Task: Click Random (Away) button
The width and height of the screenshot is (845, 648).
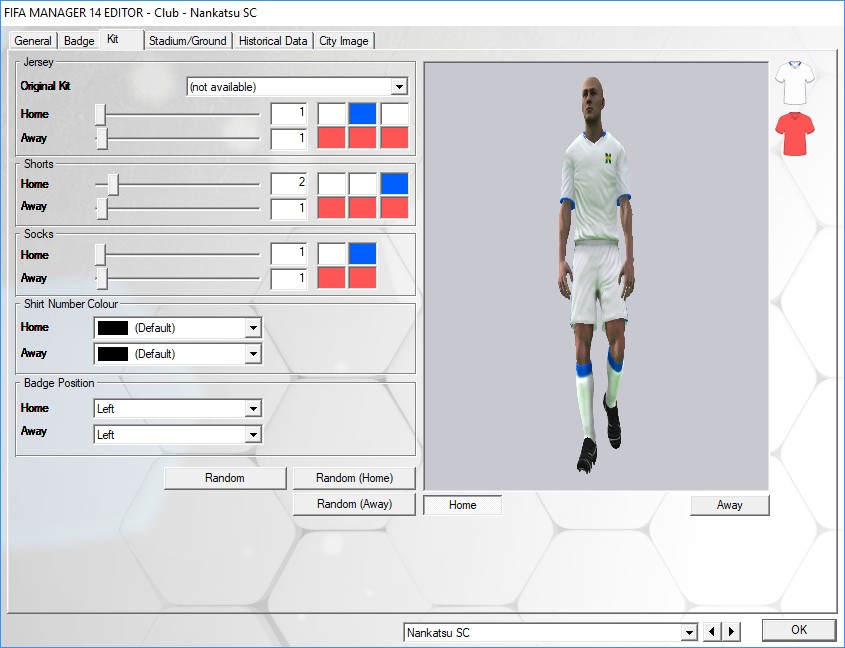Action: [354, 504]
